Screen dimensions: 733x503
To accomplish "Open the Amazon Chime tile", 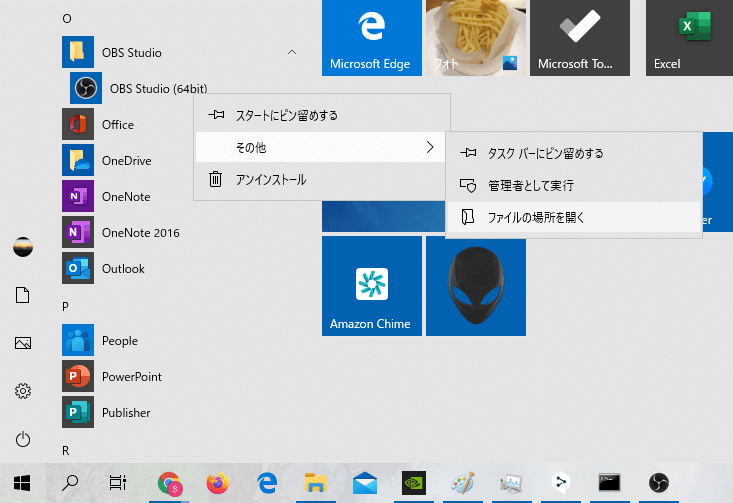I will click(x=372, y=286).
